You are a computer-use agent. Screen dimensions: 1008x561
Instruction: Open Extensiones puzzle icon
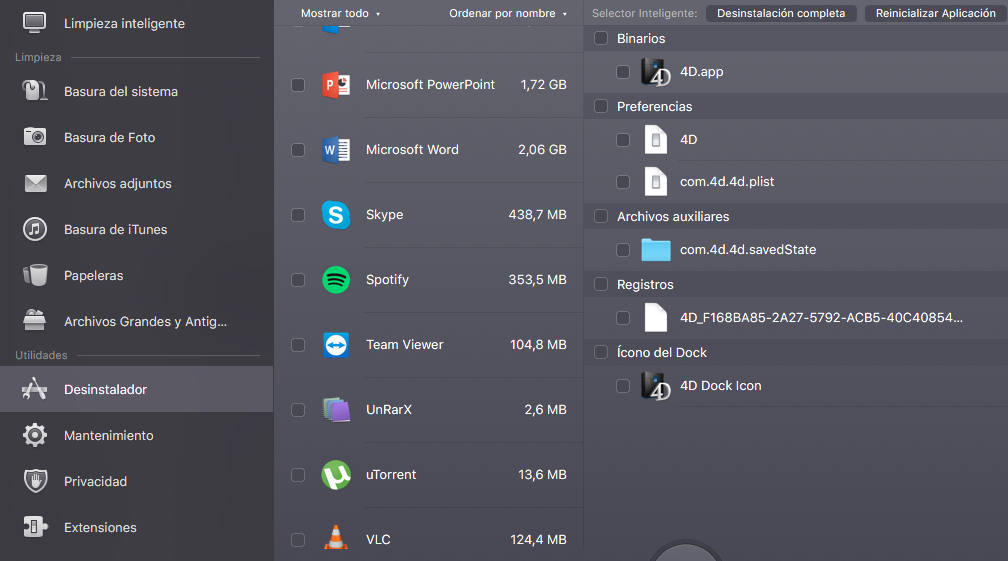coord(35,527)
